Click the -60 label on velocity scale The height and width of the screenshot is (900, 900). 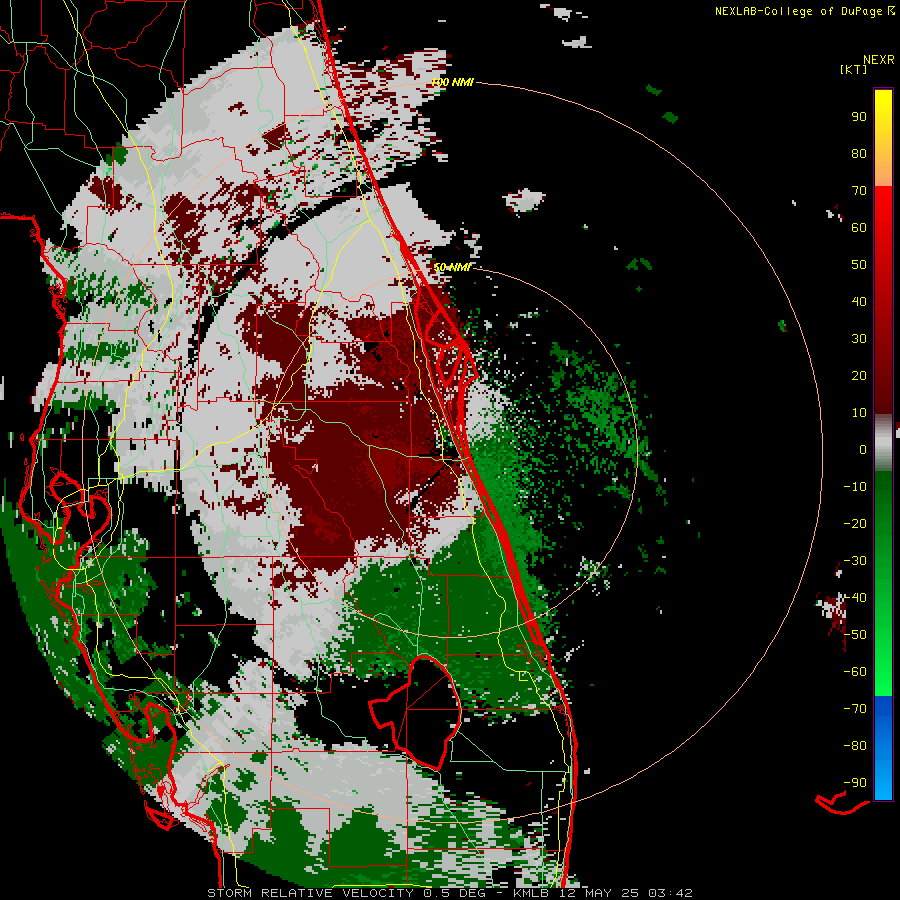855,672
